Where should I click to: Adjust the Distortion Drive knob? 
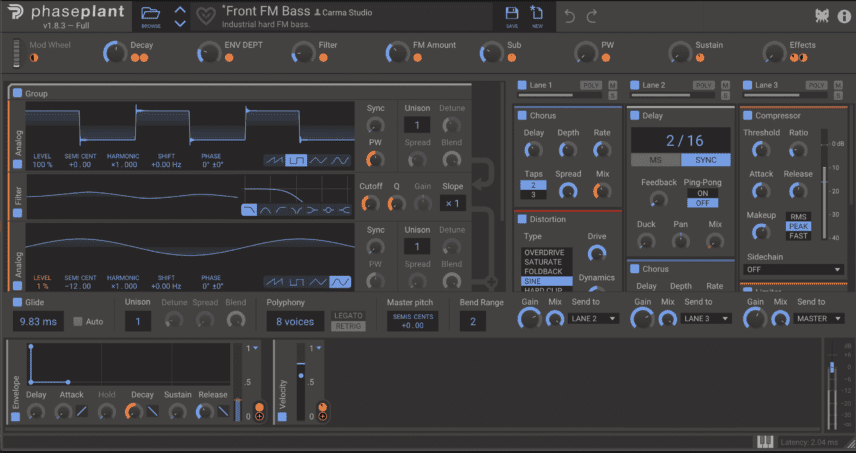pos(596,254)
